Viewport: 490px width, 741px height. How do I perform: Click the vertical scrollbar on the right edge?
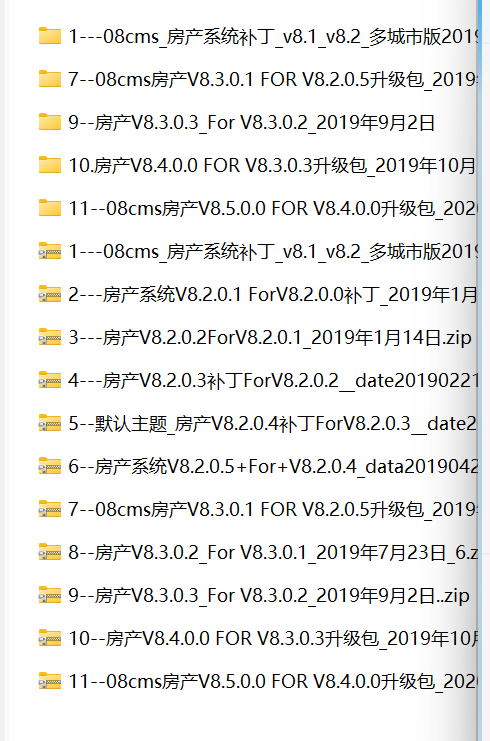[480, 370]
